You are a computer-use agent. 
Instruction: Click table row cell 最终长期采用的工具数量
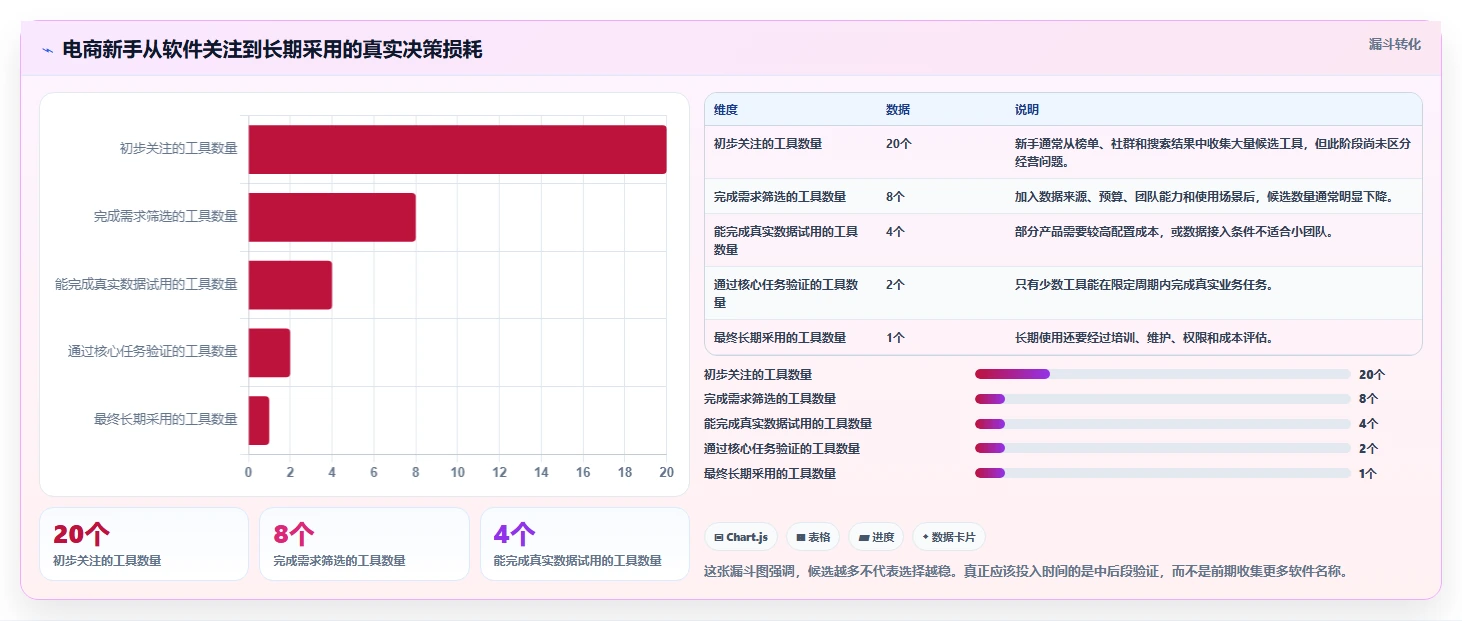pyautogui.click(x=780, y=338)
